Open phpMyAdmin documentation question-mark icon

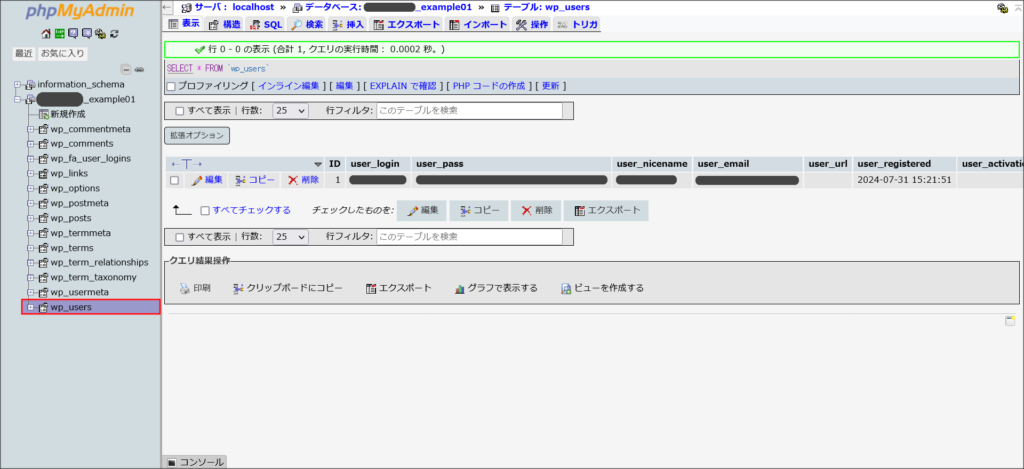73,33
